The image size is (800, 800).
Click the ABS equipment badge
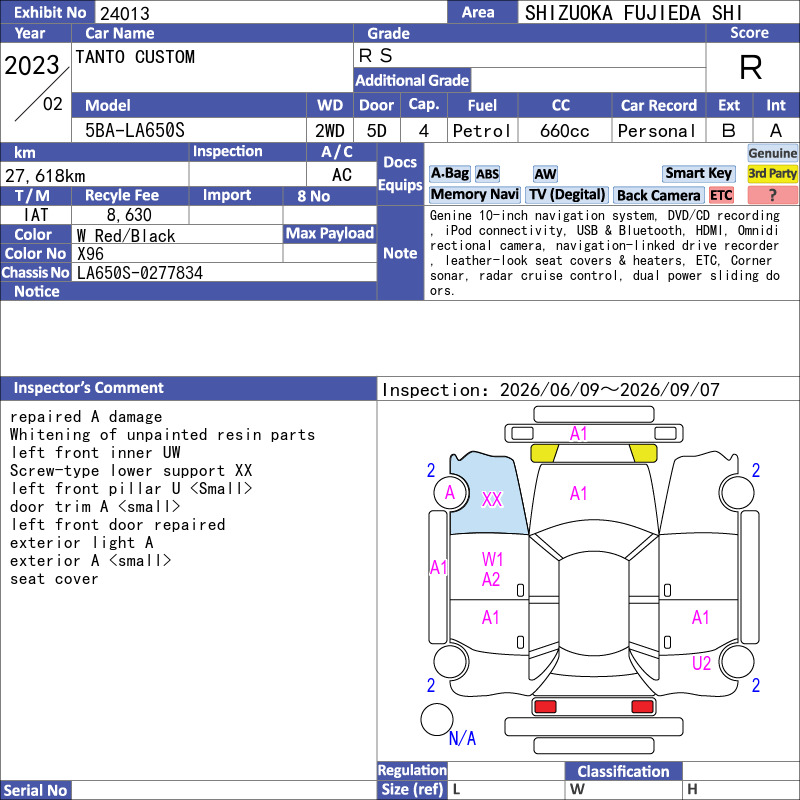point(487,174)
